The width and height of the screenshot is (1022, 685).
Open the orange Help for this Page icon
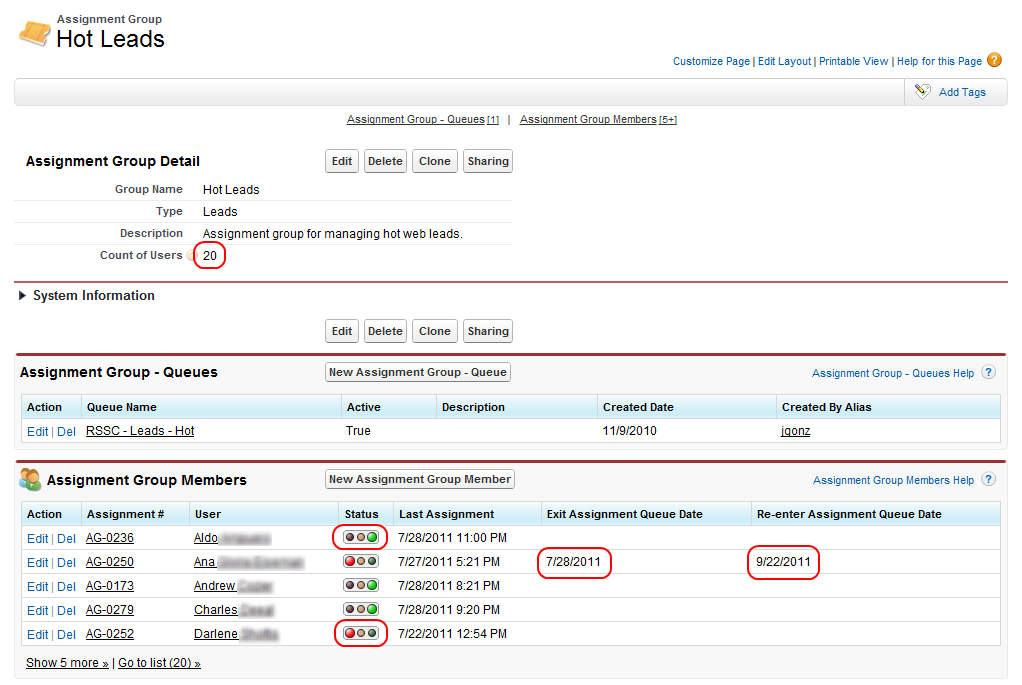994,60
